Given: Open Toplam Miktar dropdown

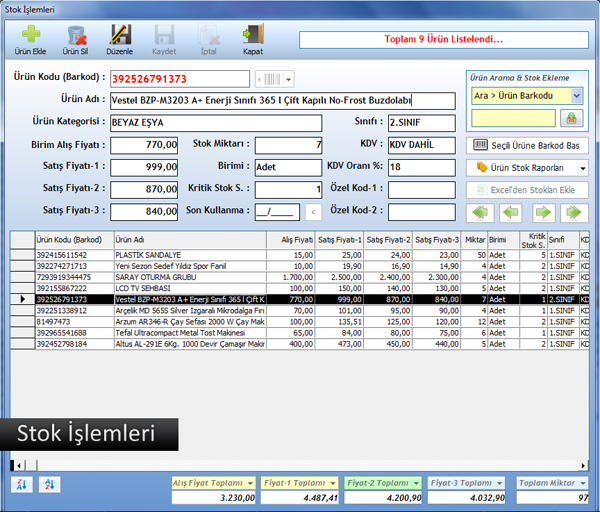Looking at the screenshot, I should coord(583,483).
